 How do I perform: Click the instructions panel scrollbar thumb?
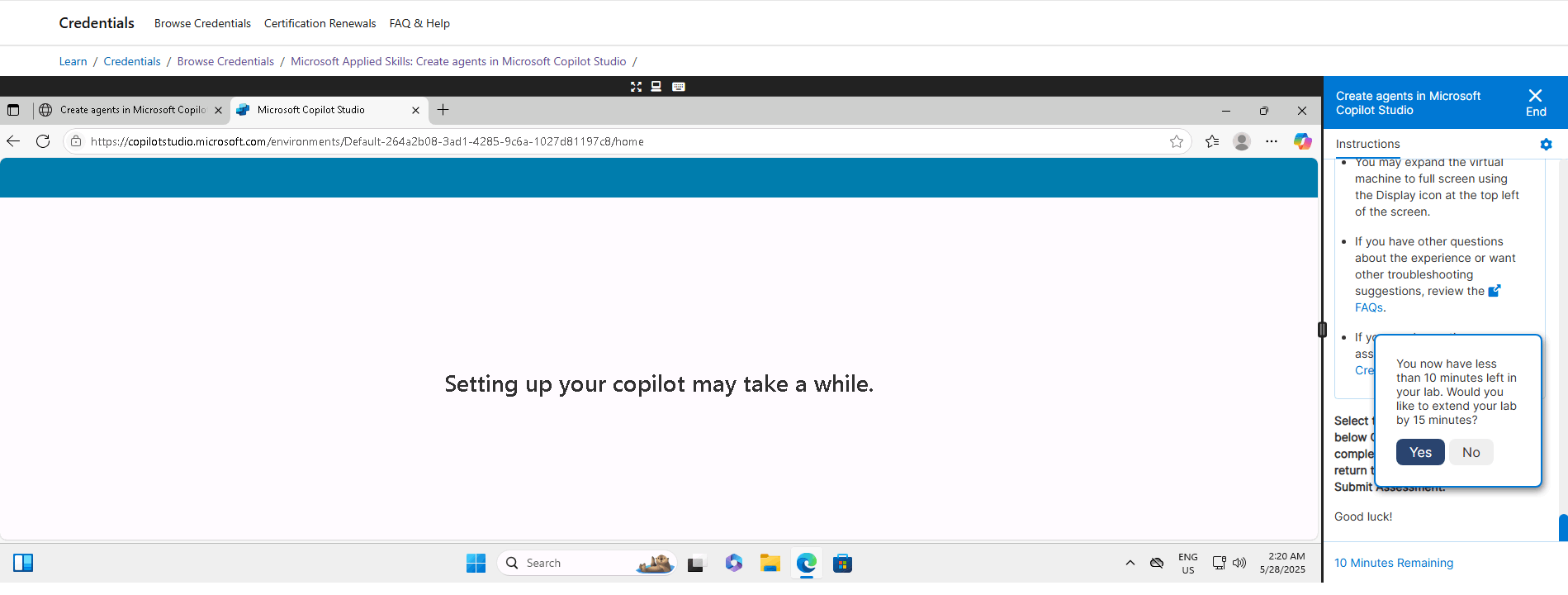pos(1563,527)
